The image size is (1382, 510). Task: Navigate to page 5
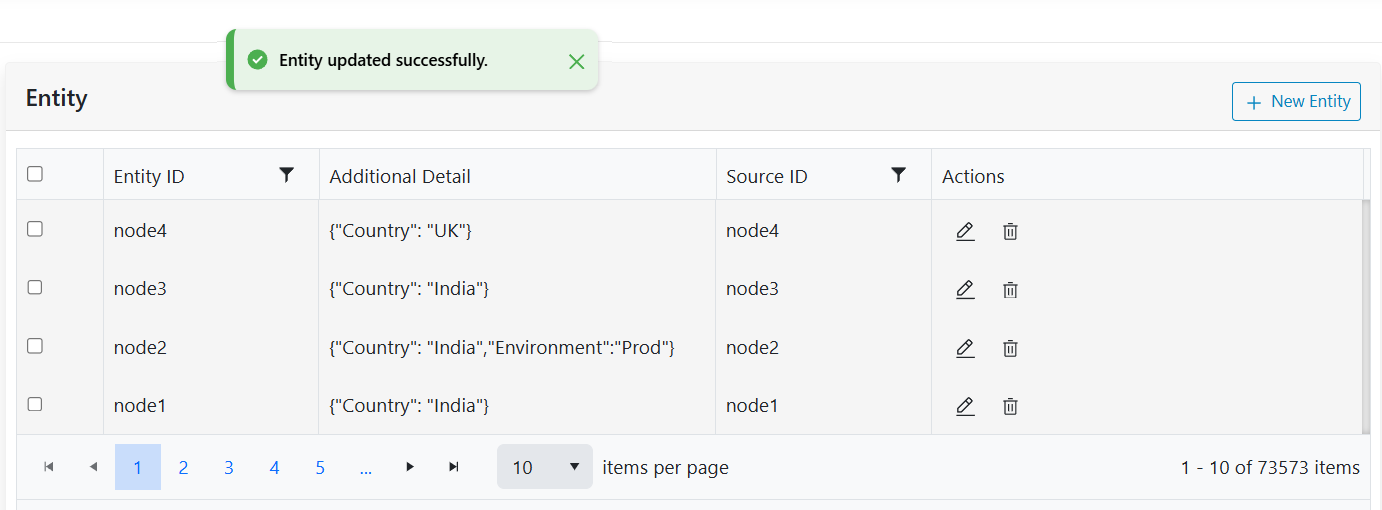320,468
